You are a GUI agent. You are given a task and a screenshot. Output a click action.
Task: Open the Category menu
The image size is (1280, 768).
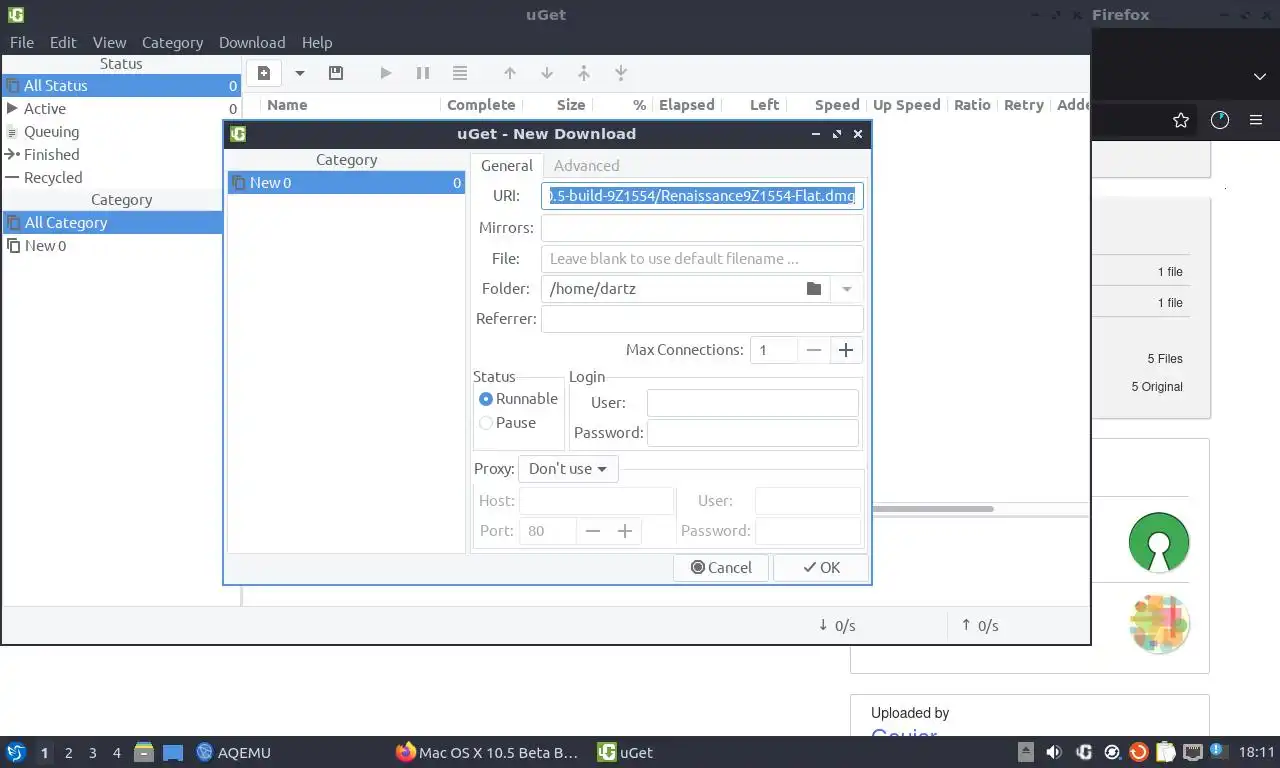172,43
